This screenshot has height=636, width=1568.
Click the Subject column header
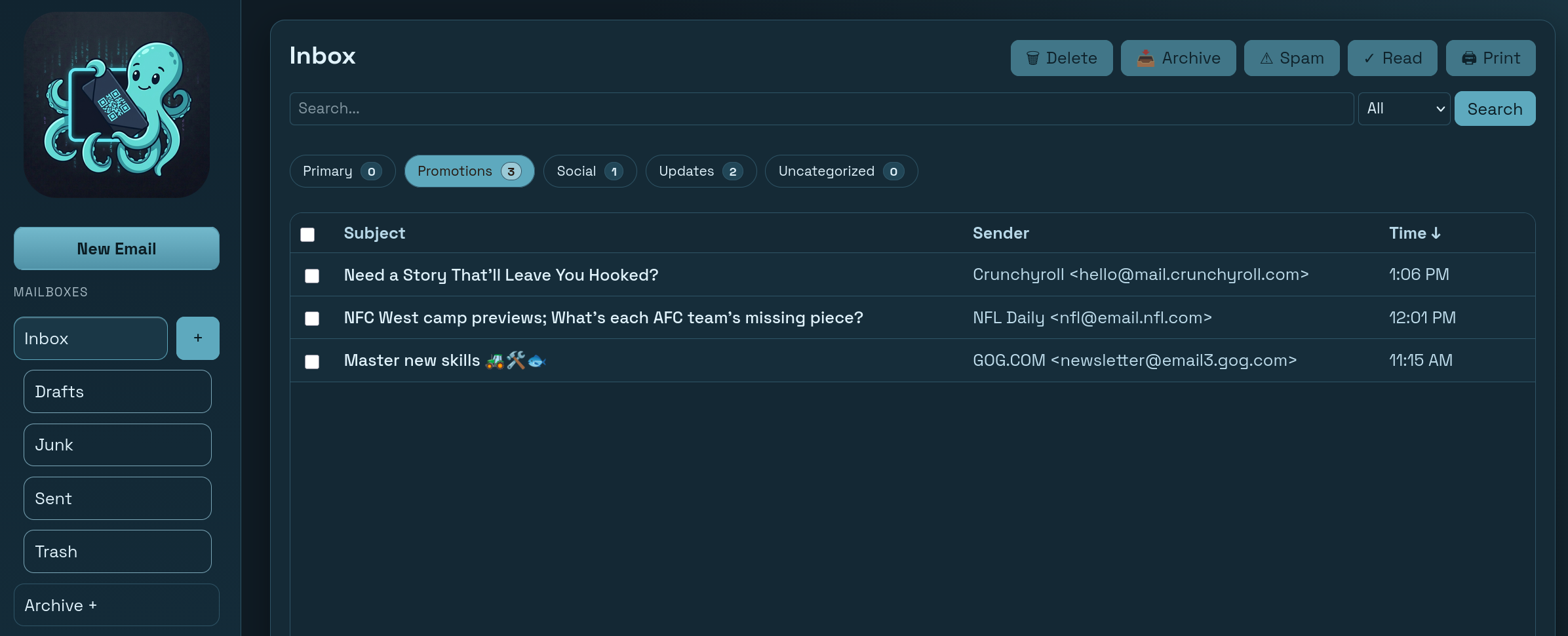(374, 233)
